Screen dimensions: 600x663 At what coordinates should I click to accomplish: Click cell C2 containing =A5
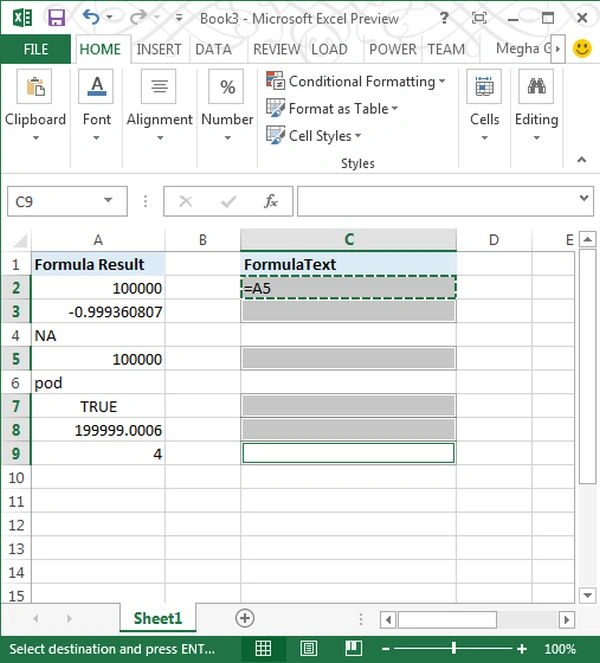tap(348, 288)
